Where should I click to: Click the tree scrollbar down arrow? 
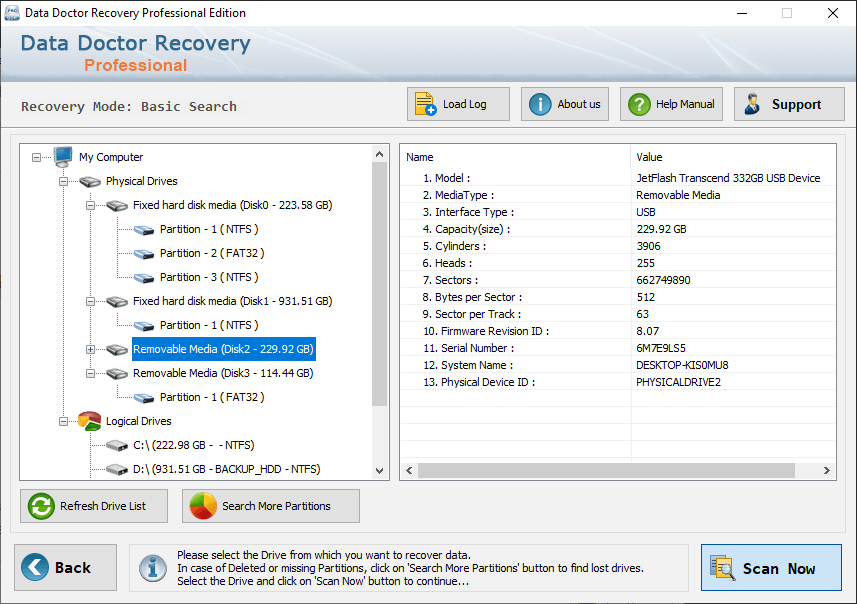point(380,471)
